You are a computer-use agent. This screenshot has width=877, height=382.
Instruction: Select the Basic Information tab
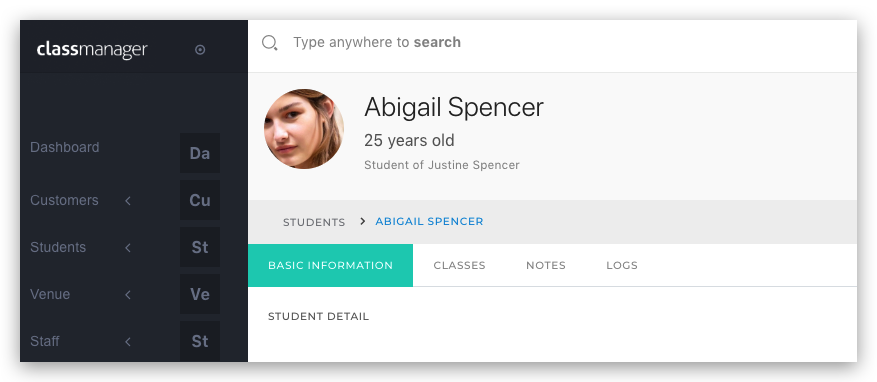coord(331,265)
